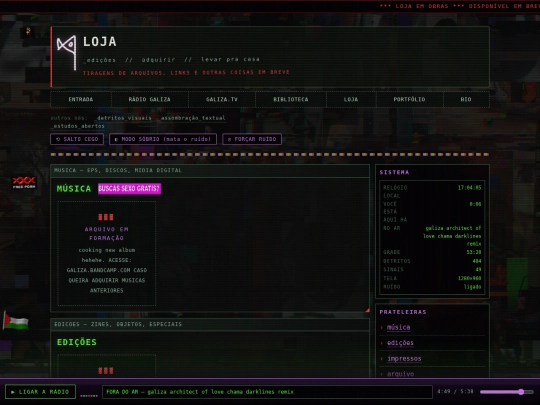
Task: Click the MÚSICA green heading
Action: (x=74, y=189)
